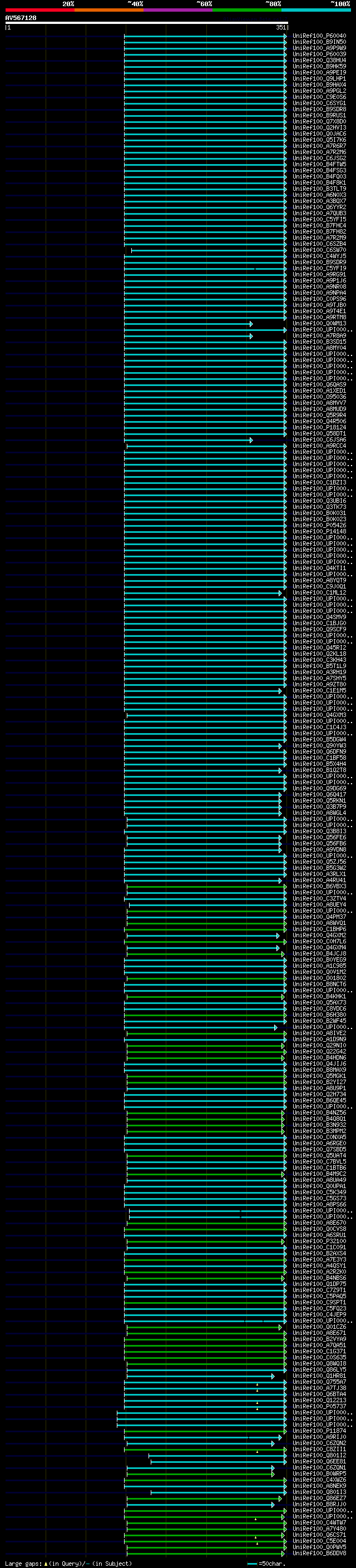Viewport: 356px width, 1568px height.
Task: Open hit UniRef100_Q7X8D0
Action: coord(319,122)
